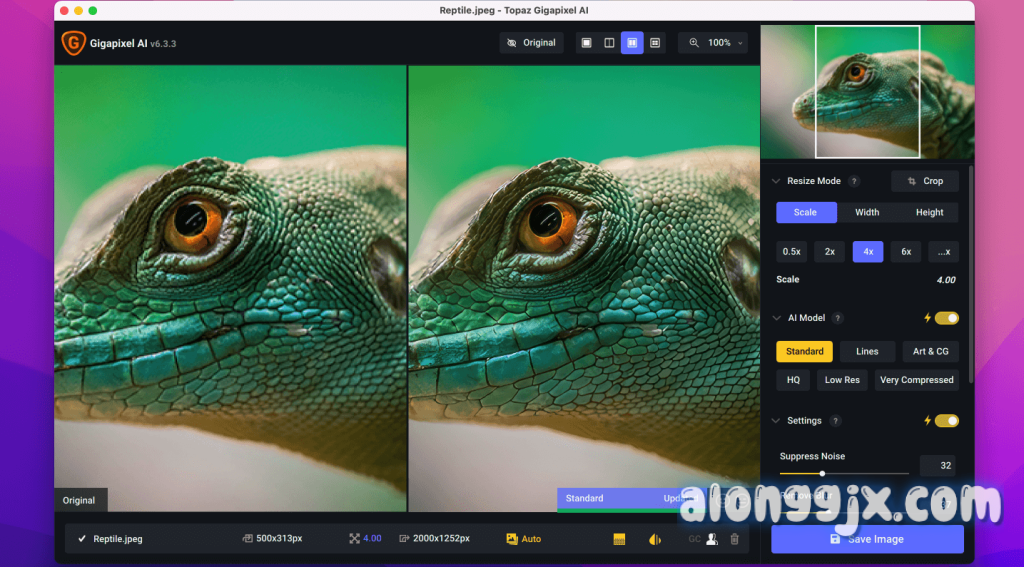Disable the Settings auto toggle
This screenshot has width=1024, height=567.
point(946,421)
